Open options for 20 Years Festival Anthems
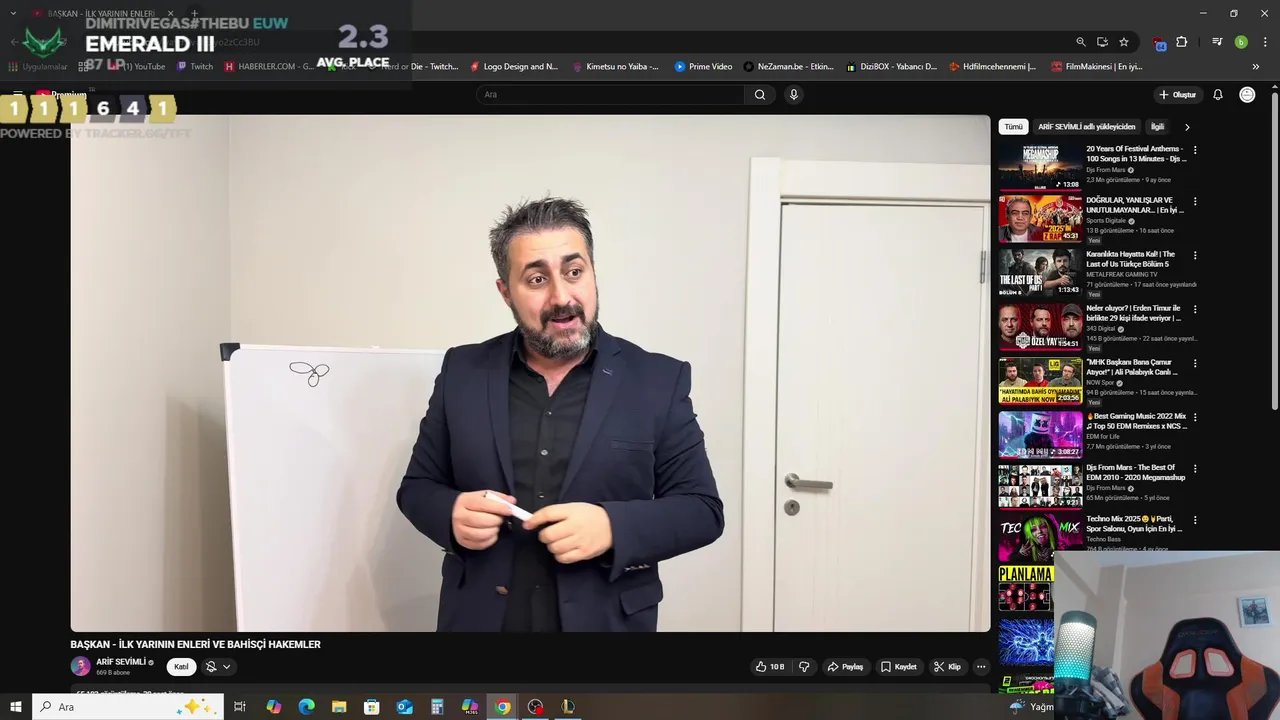 coord(1195,150)
